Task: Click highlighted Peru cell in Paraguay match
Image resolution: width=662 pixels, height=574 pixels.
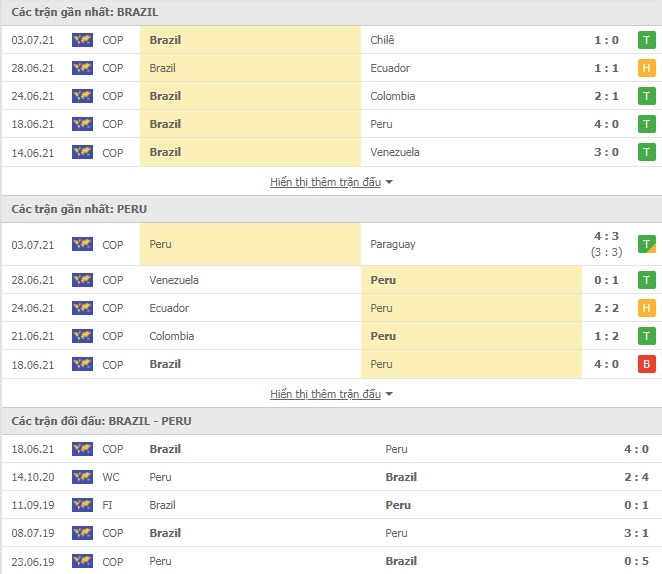Action: tap(250, 244)
